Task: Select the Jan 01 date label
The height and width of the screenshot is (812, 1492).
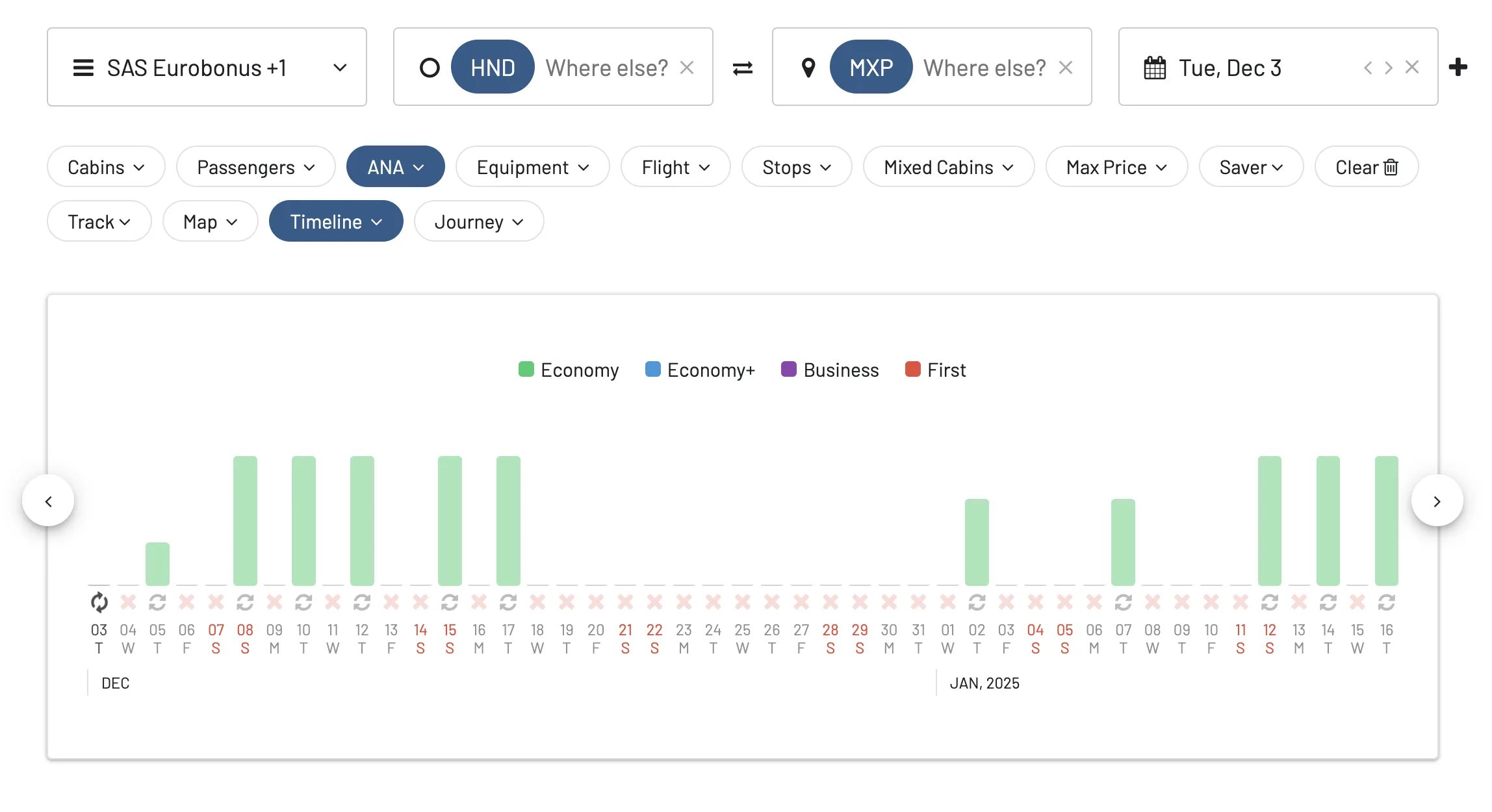Action: tap(947, 639)
